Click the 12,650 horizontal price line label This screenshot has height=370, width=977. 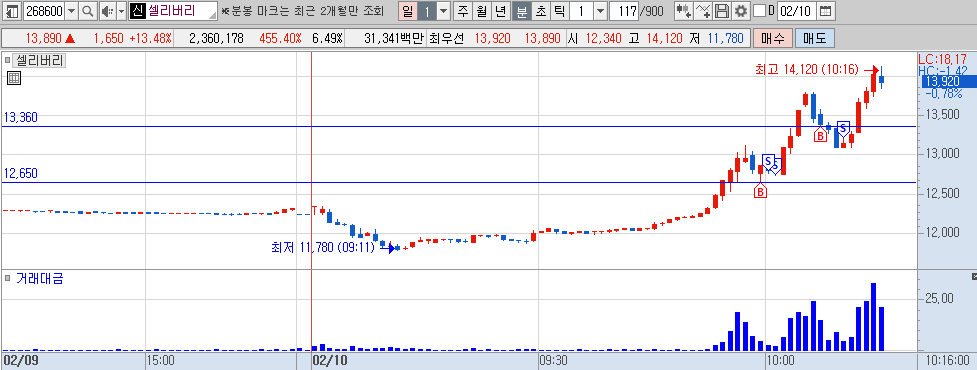21,173
